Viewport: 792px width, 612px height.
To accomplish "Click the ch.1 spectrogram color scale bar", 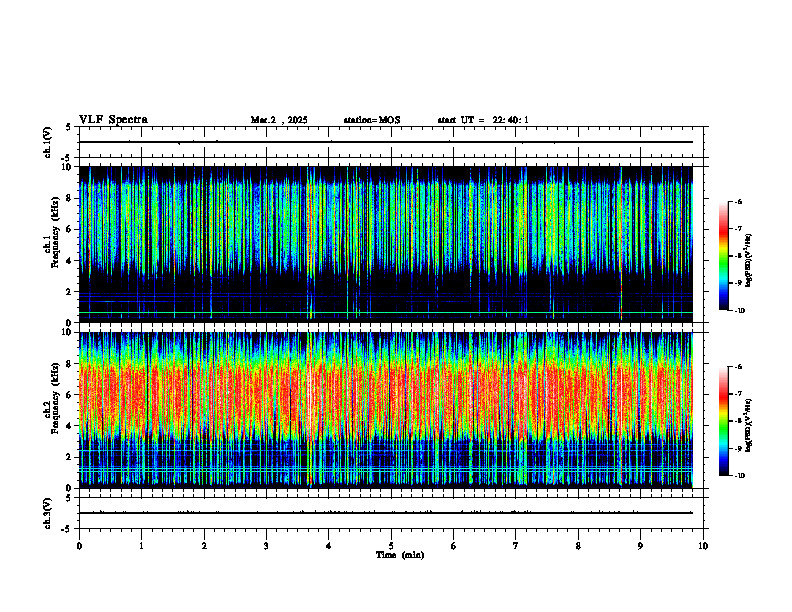I will coord(723,256).
